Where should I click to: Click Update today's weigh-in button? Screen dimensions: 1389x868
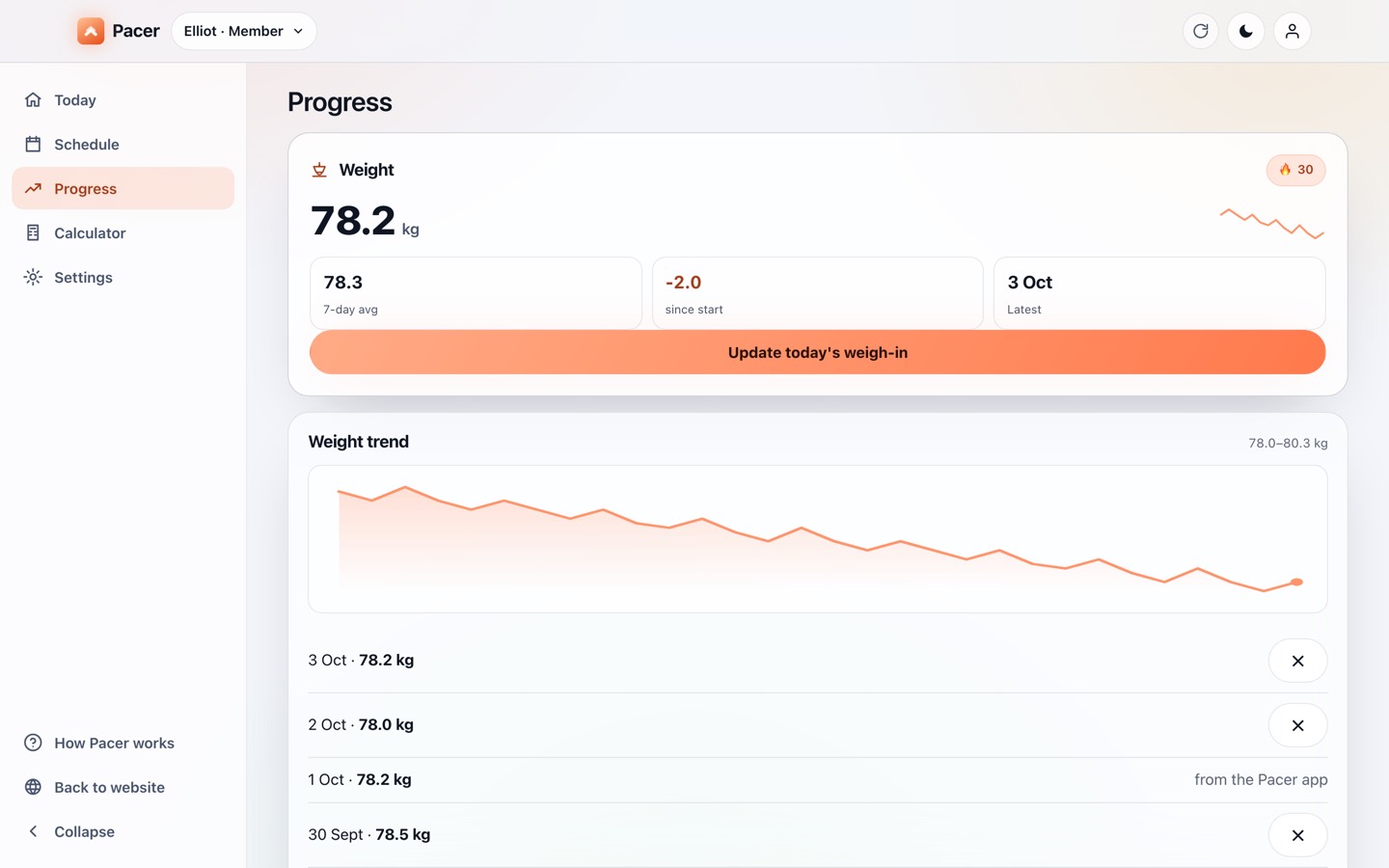817,352
